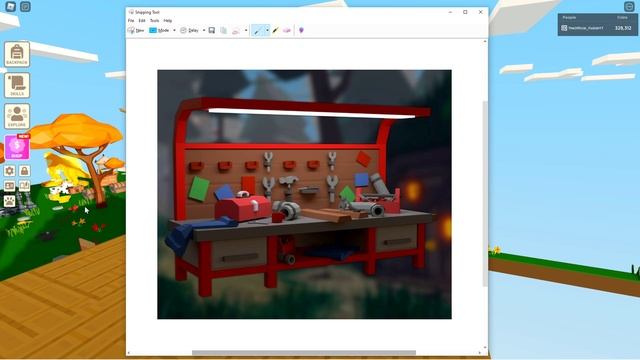Select the Eraser tool

coord(287,30)
